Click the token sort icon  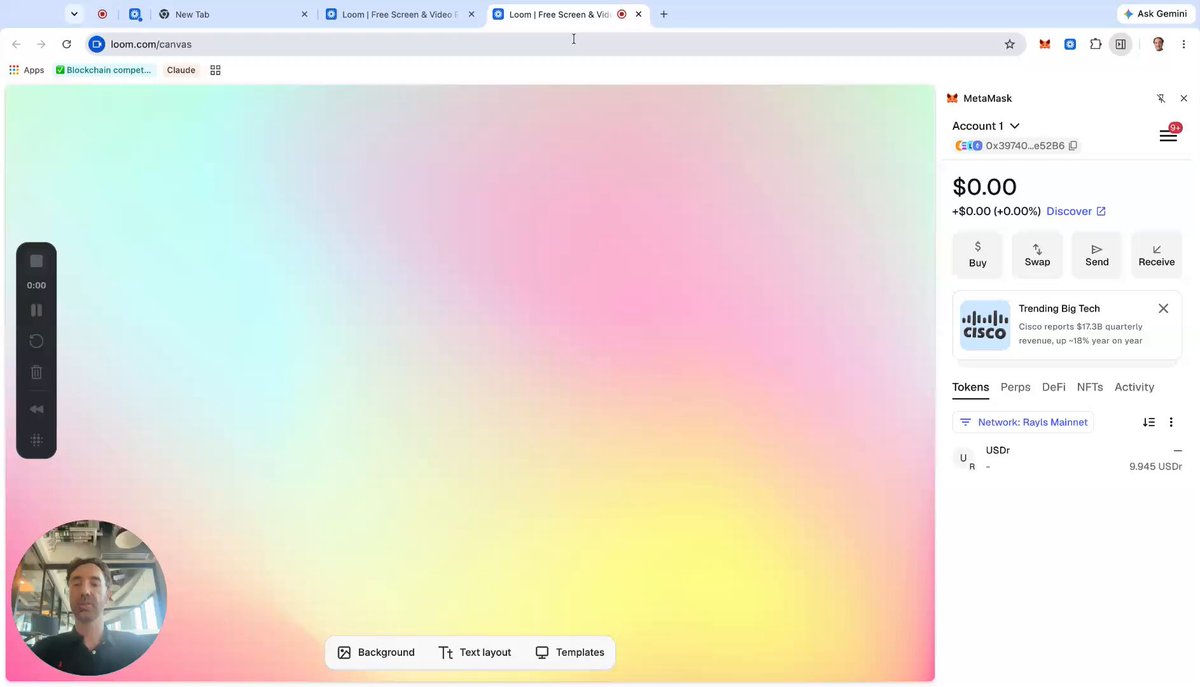click(1149, 422)
